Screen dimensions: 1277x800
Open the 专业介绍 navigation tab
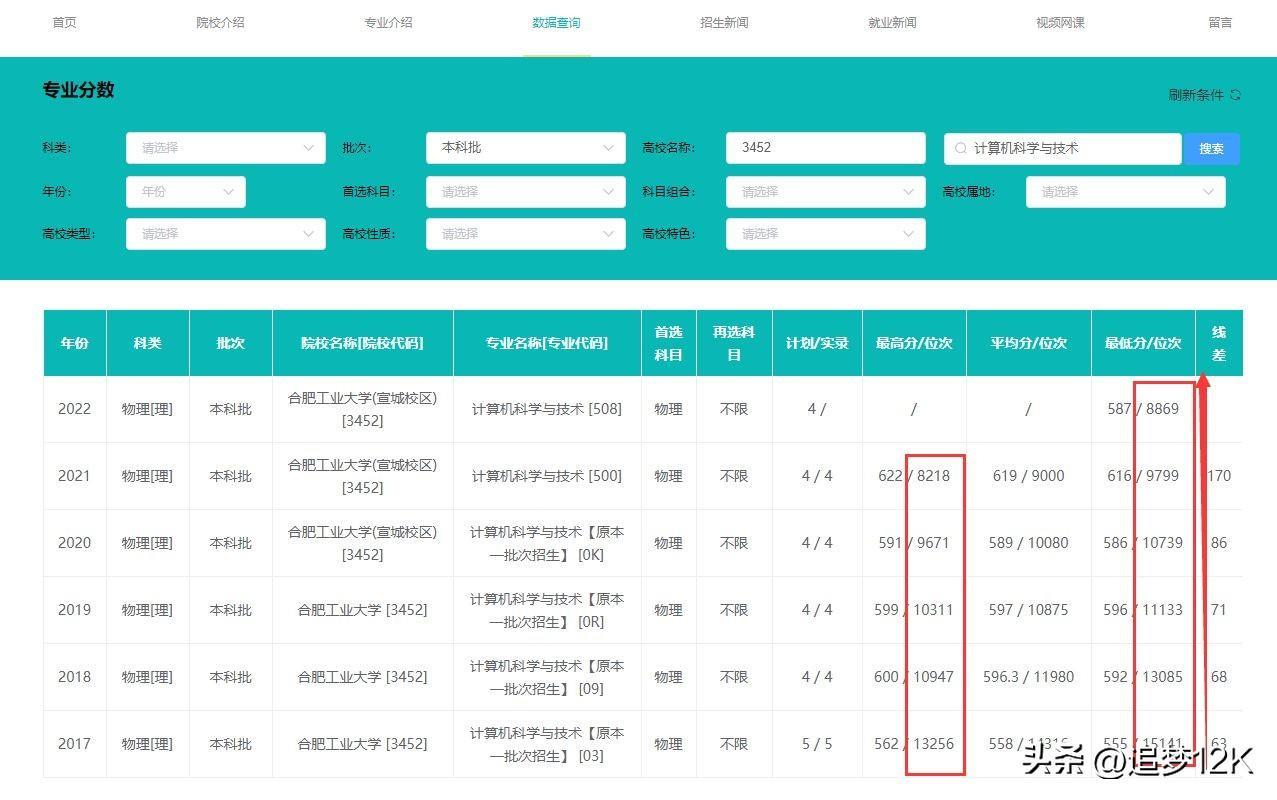pos(388,23)
